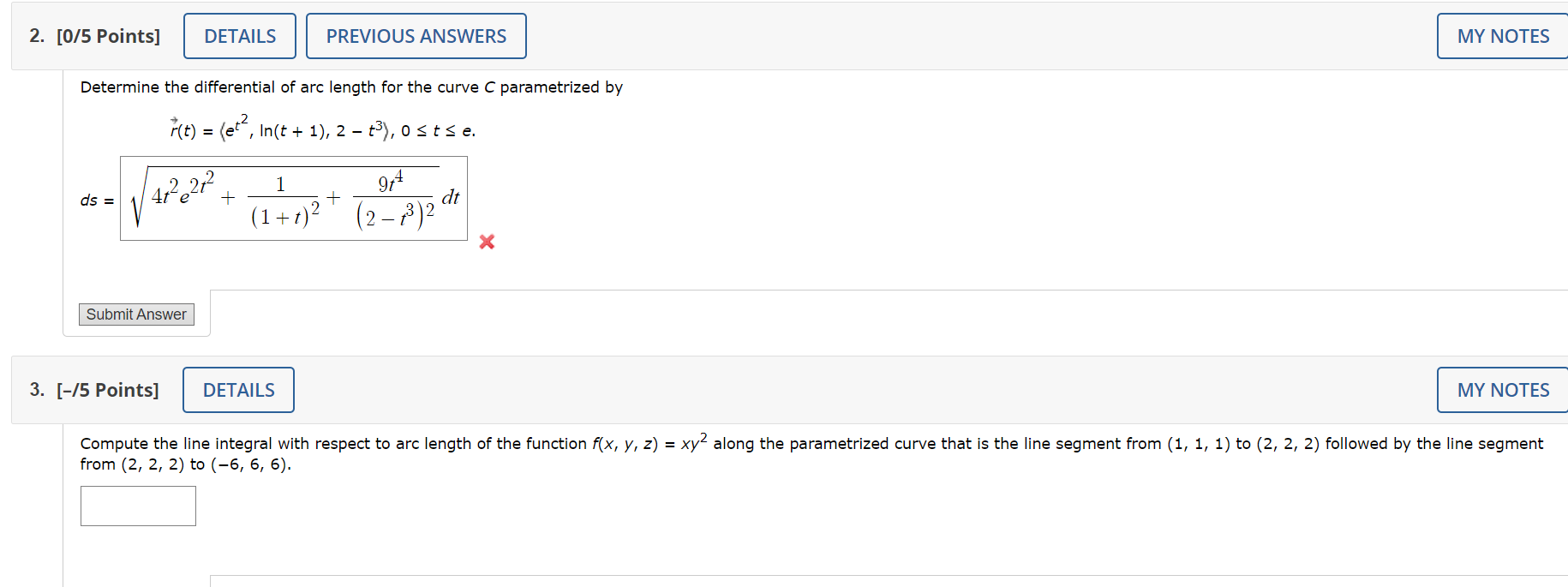The image size is (1568, 587).
Task: Open DETAILS for Question 3
Action: (237, 389)
